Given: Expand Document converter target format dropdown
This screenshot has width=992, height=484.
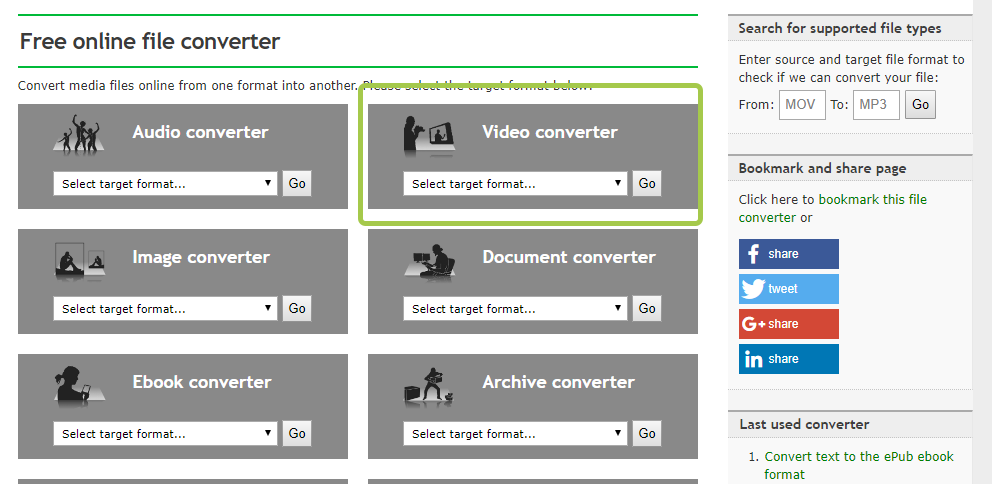Looking at the screenshot, I should tap(515, 309).
